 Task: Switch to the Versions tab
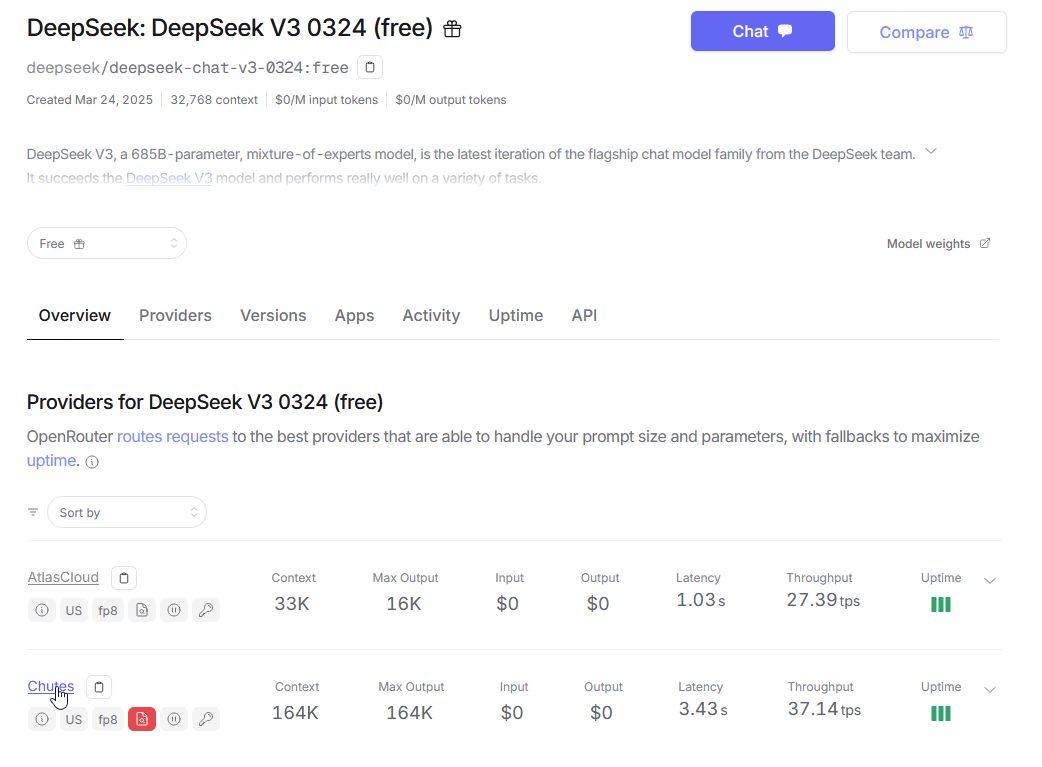(x=273, y=315)
